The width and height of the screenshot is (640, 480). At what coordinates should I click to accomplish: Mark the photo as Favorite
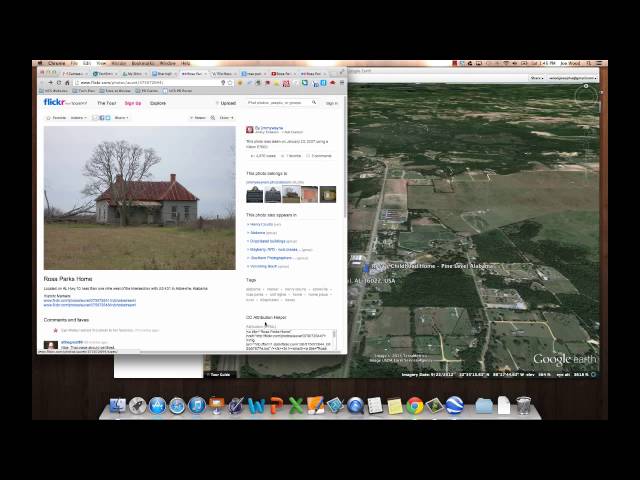pos(56,118)
